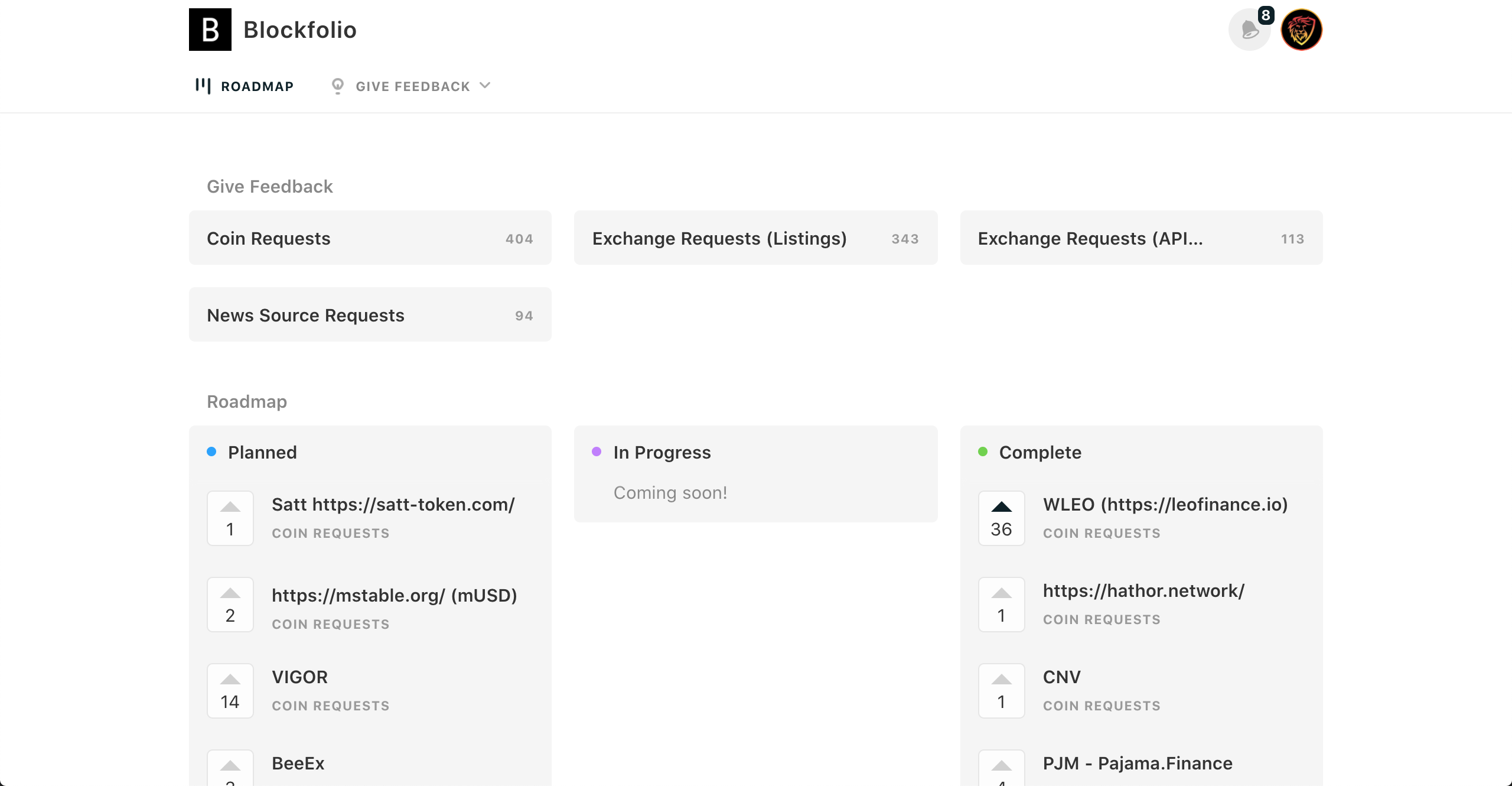The width and height of the screenshot is (1512, 786).
Task: Open the notifications bell
Action: [x=1249, y=30]
